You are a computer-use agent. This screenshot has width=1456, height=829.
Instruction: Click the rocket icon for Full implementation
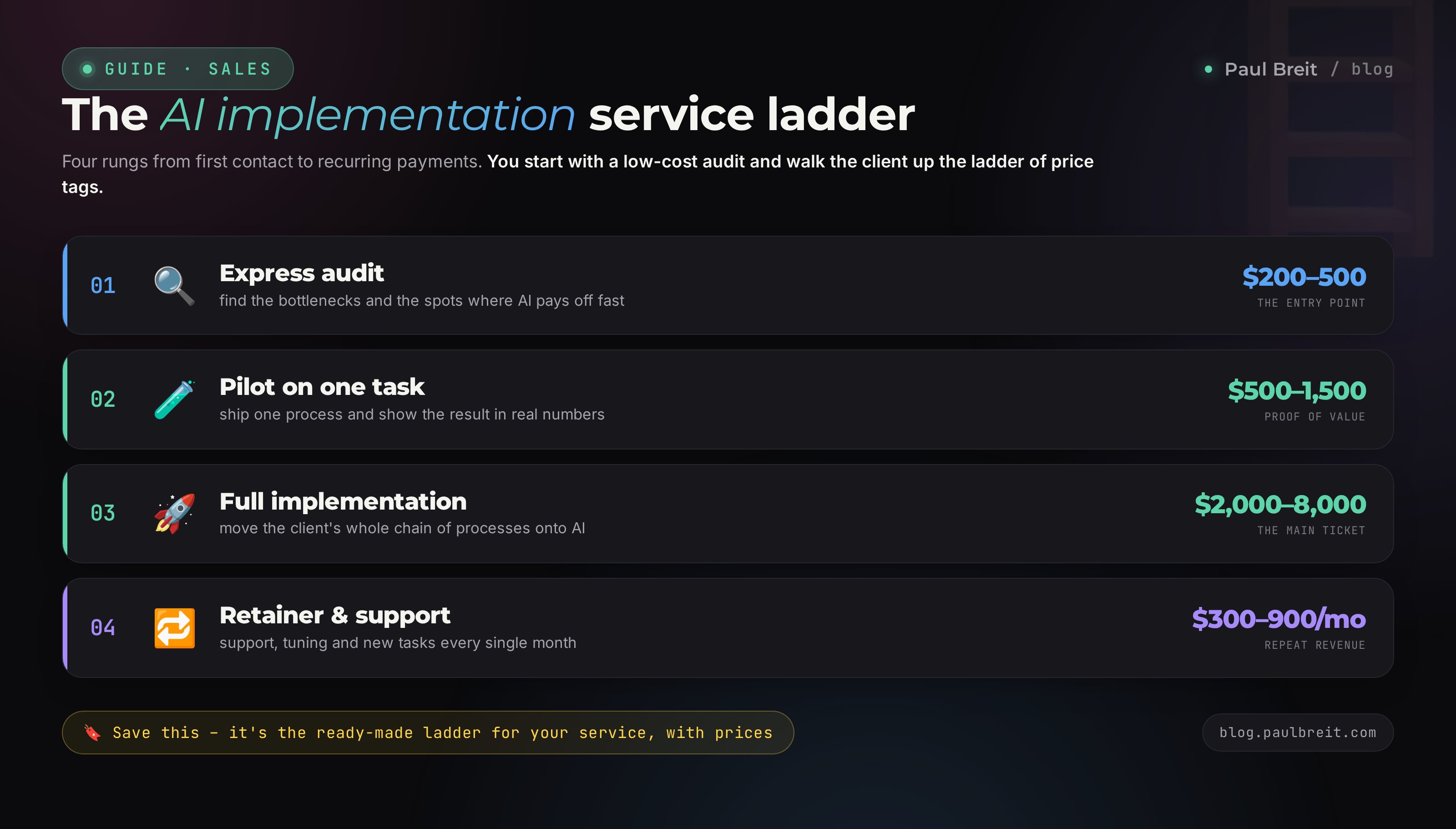coord(175,514)
